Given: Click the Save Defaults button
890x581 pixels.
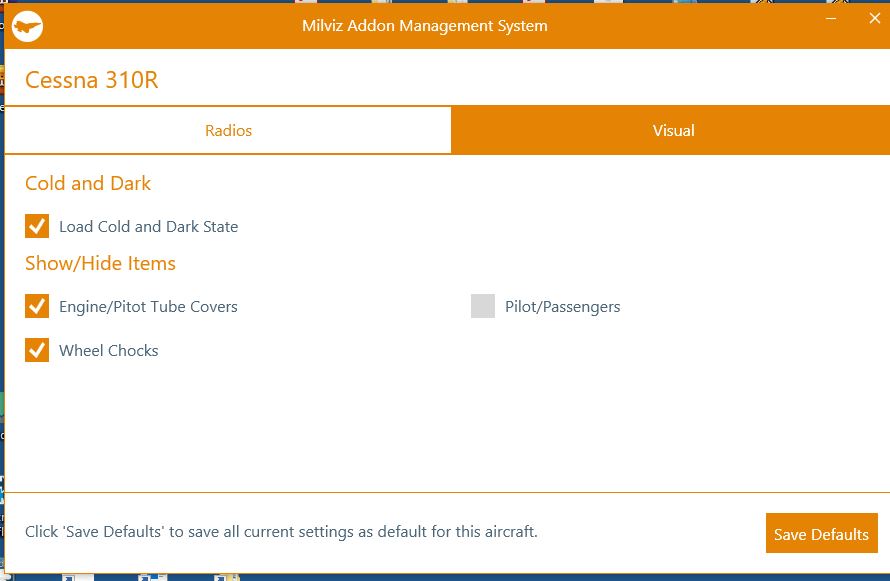Looking at the screenshot, I should tap(821, 533).
